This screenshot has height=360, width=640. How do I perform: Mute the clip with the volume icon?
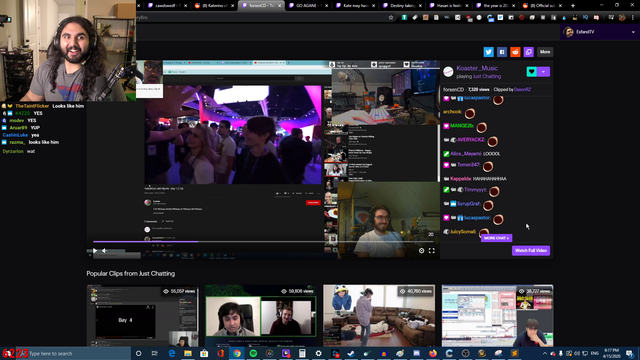tap(104, 251)
